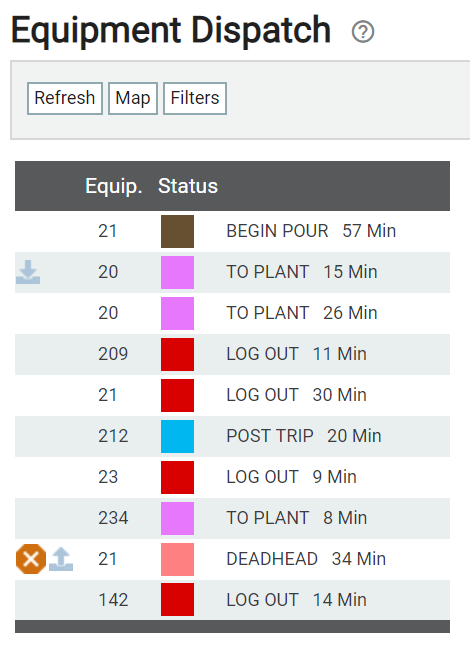Select equipment 234 TO PLANT 8 Min row
The height and width of the screenshot is (645, 470).
232,518
